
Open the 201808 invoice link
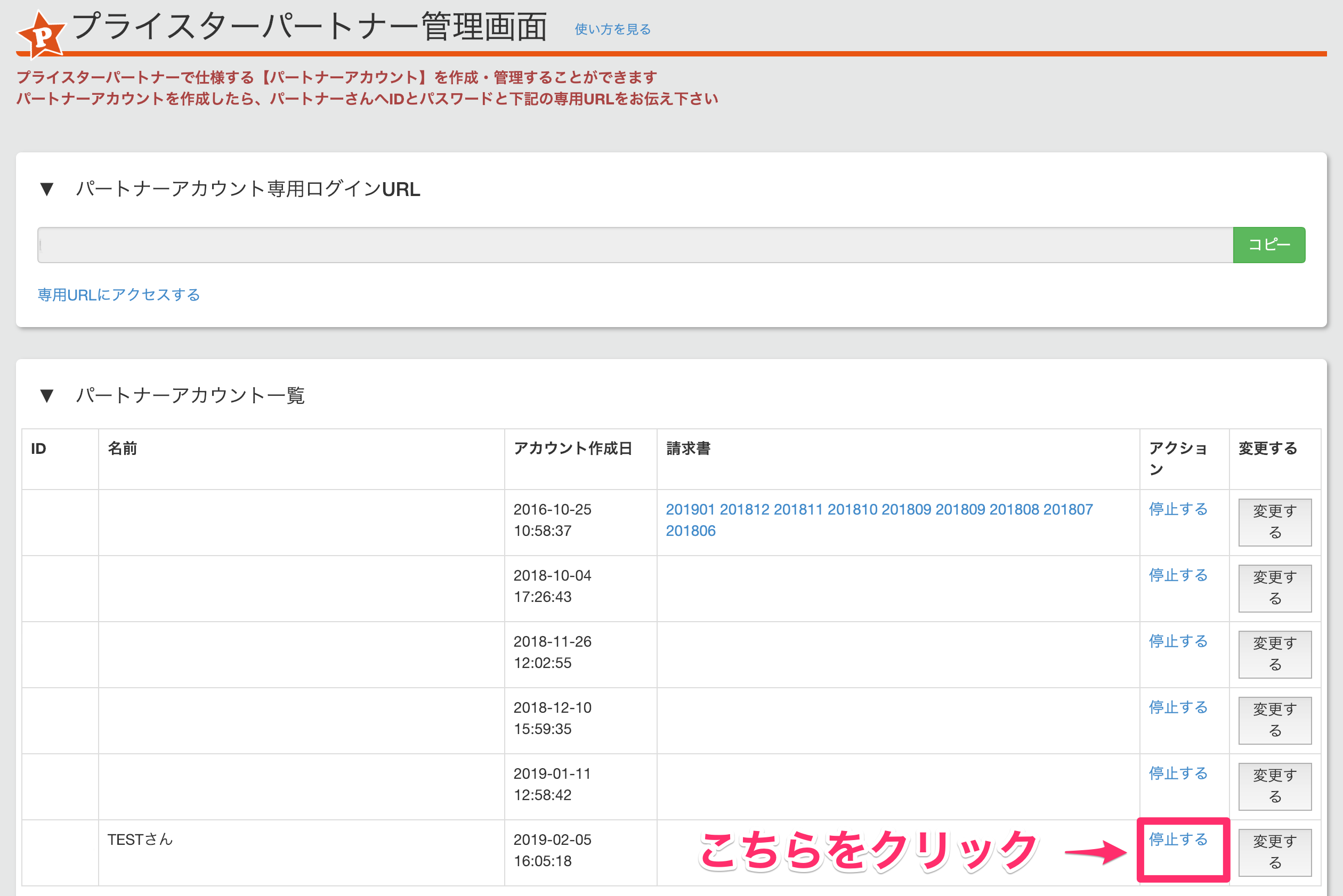click(1014, 509)
